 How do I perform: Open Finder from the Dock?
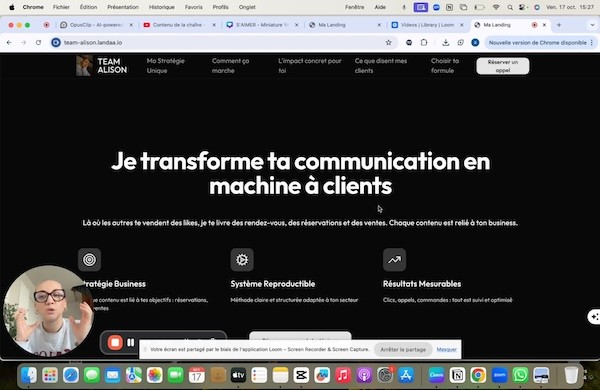click(x=29, y=375)
